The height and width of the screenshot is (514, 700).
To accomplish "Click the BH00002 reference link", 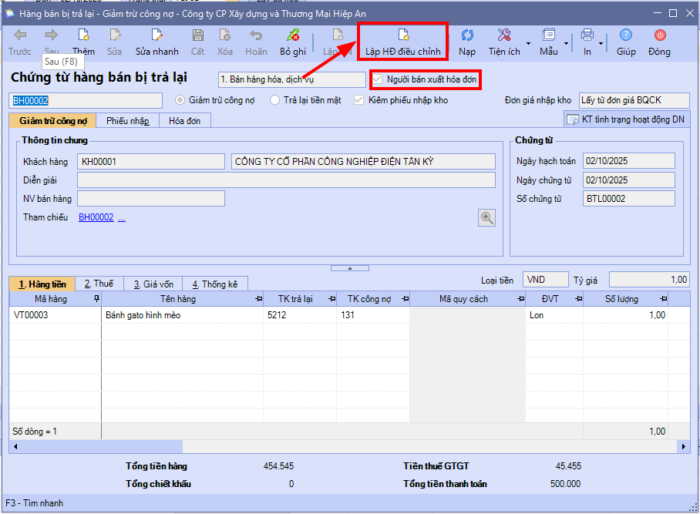I will click(x=96, y=217).
